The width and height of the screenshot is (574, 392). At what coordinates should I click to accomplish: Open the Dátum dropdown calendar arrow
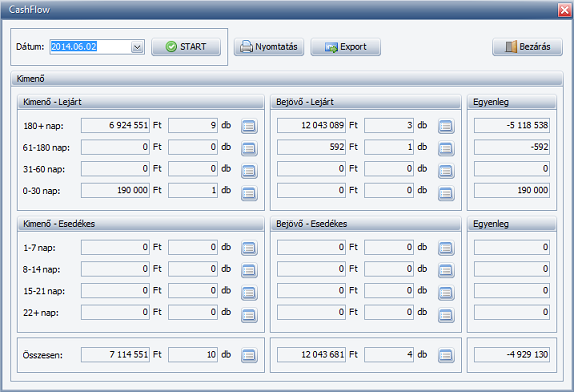[x=137, y=47]
